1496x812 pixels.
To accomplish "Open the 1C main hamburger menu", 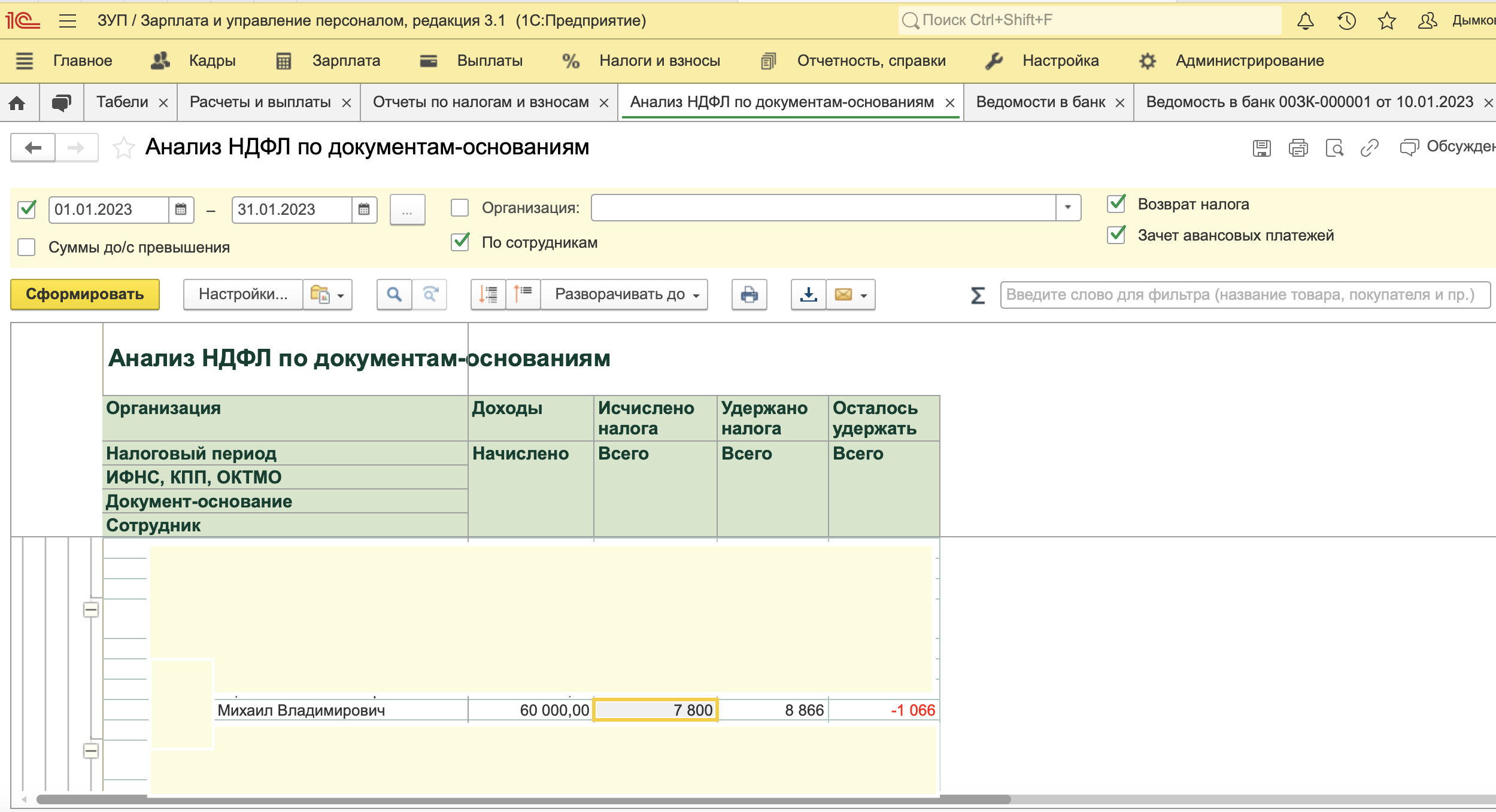I will 68,21.
